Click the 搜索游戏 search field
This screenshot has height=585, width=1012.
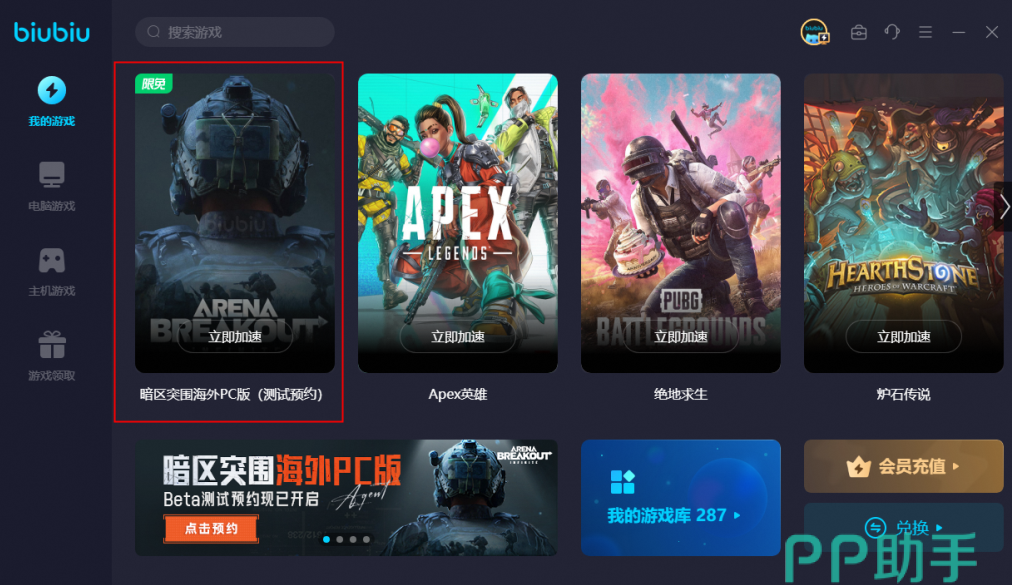[235, 32]
